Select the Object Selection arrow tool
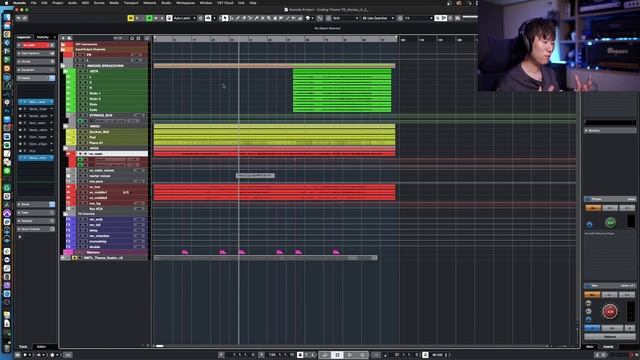Screen dimensions: 640x360 coord(225,18)
